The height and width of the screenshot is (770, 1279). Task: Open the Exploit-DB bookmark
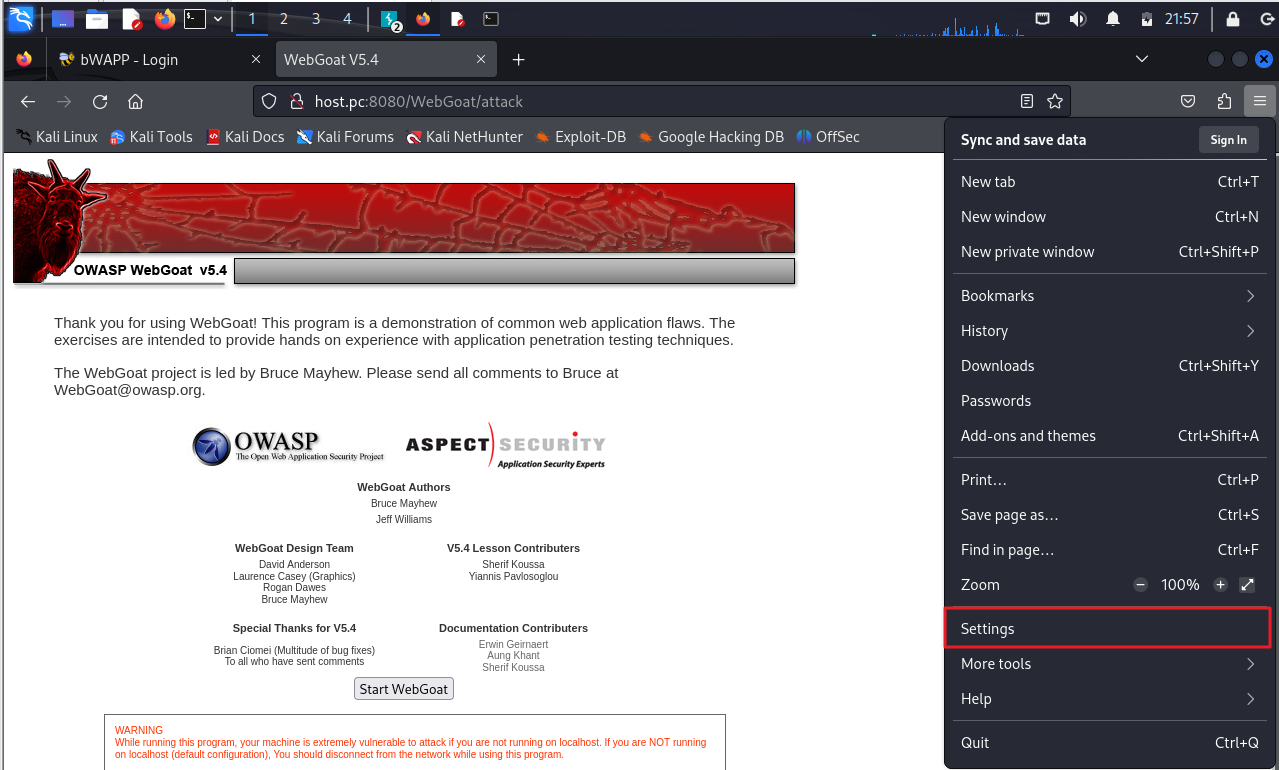(x=580, y=137)
